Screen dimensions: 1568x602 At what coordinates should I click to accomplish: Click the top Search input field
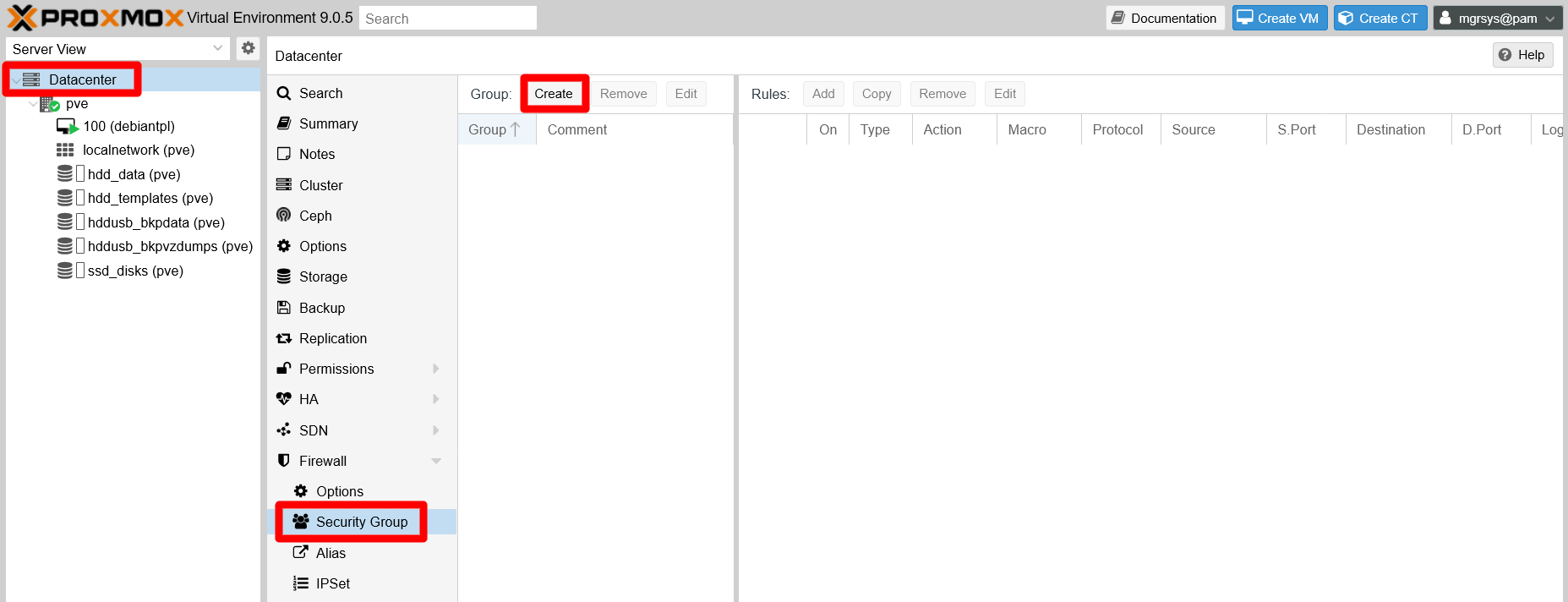[447, 19]
